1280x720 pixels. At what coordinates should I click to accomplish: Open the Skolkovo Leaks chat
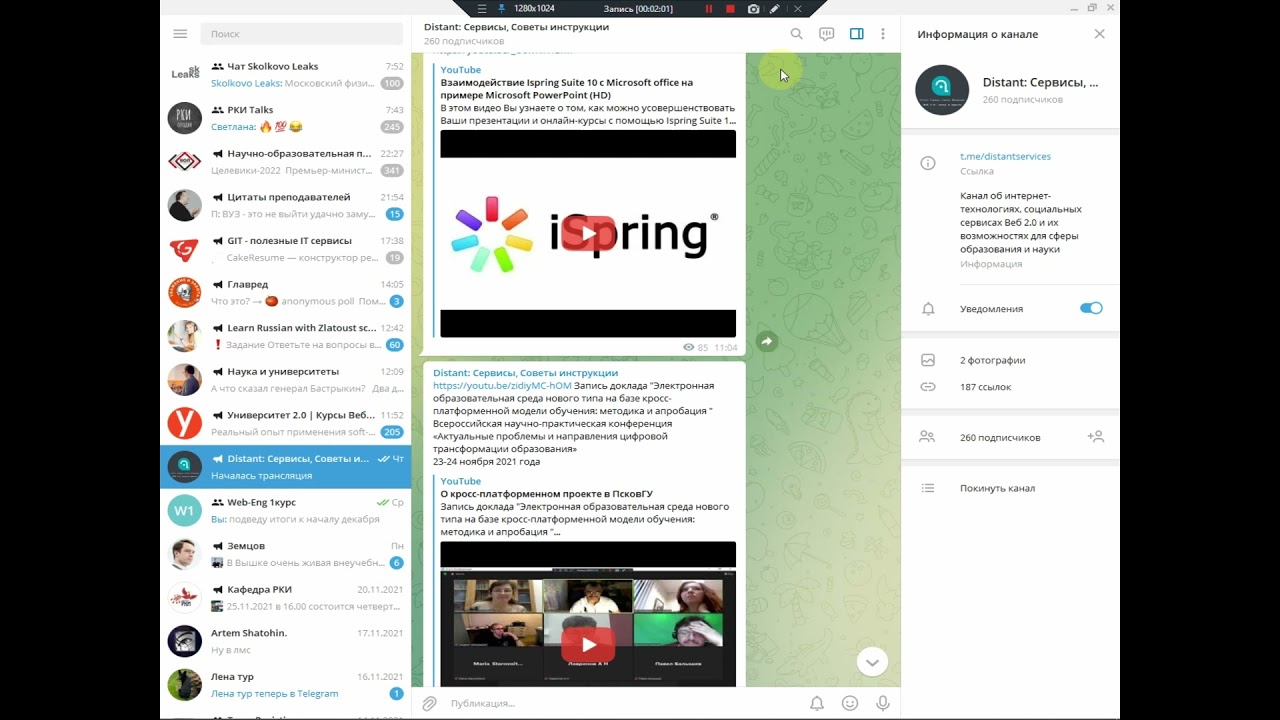285,74
